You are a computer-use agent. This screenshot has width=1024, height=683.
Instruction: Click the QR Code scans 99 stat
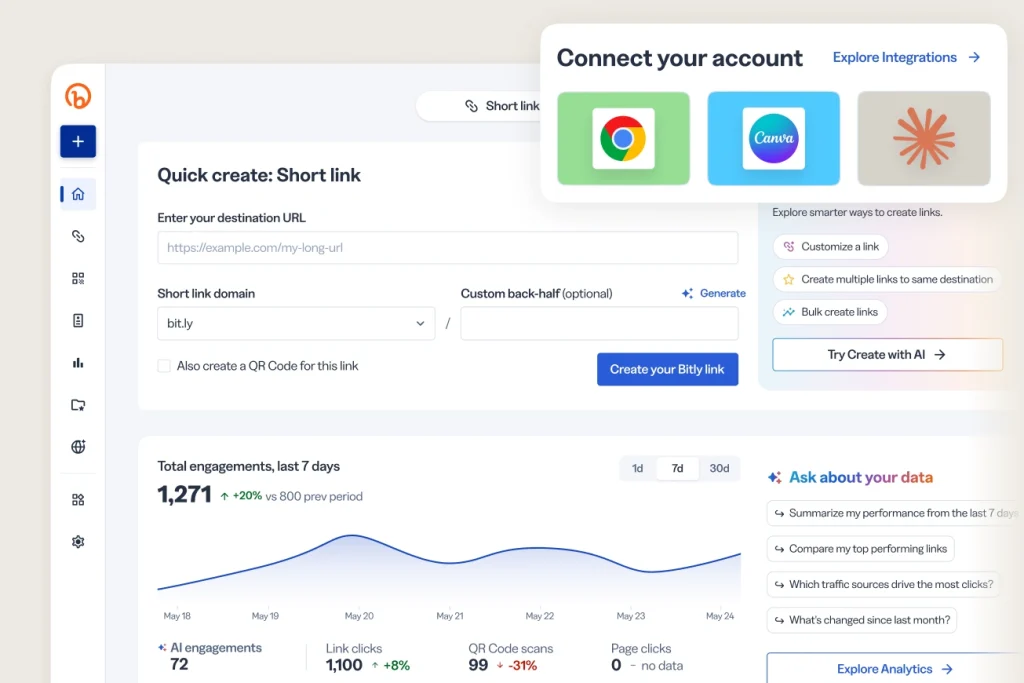pyautogui.click(x=511, y=657)
